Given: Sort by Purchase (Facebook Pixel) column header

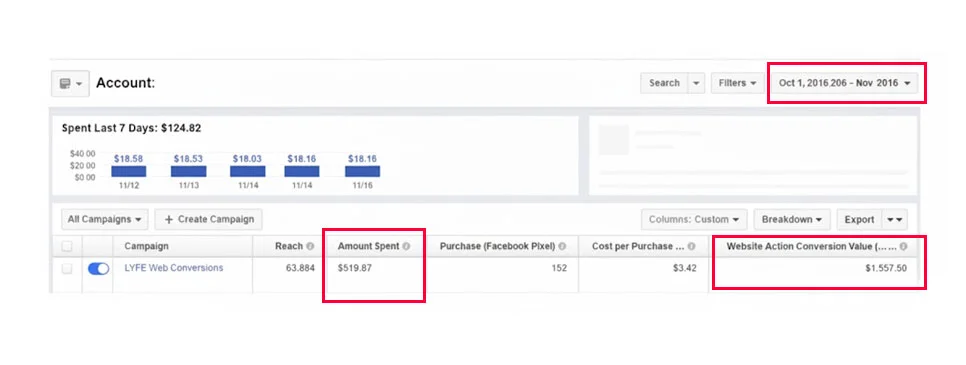Looking at the screenshot, I should (x=497, y=246).
